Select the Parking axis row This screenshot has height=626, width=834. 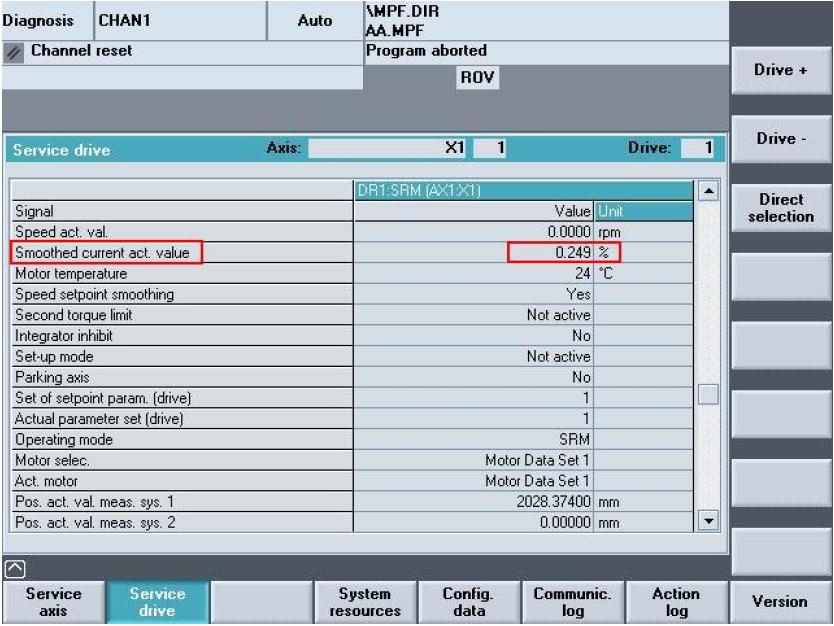(x=352, y=377)
